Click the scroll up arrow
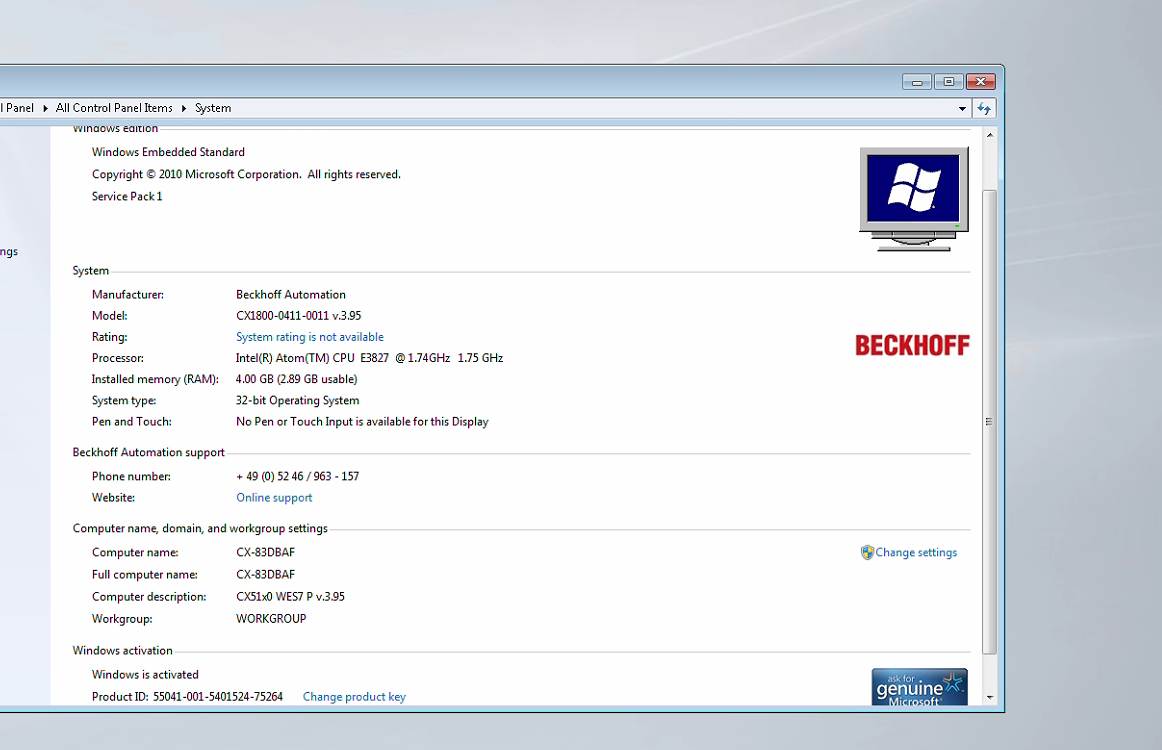Image resolution: width=1162 pixels, height=750 pixels. tap(989, 134)
